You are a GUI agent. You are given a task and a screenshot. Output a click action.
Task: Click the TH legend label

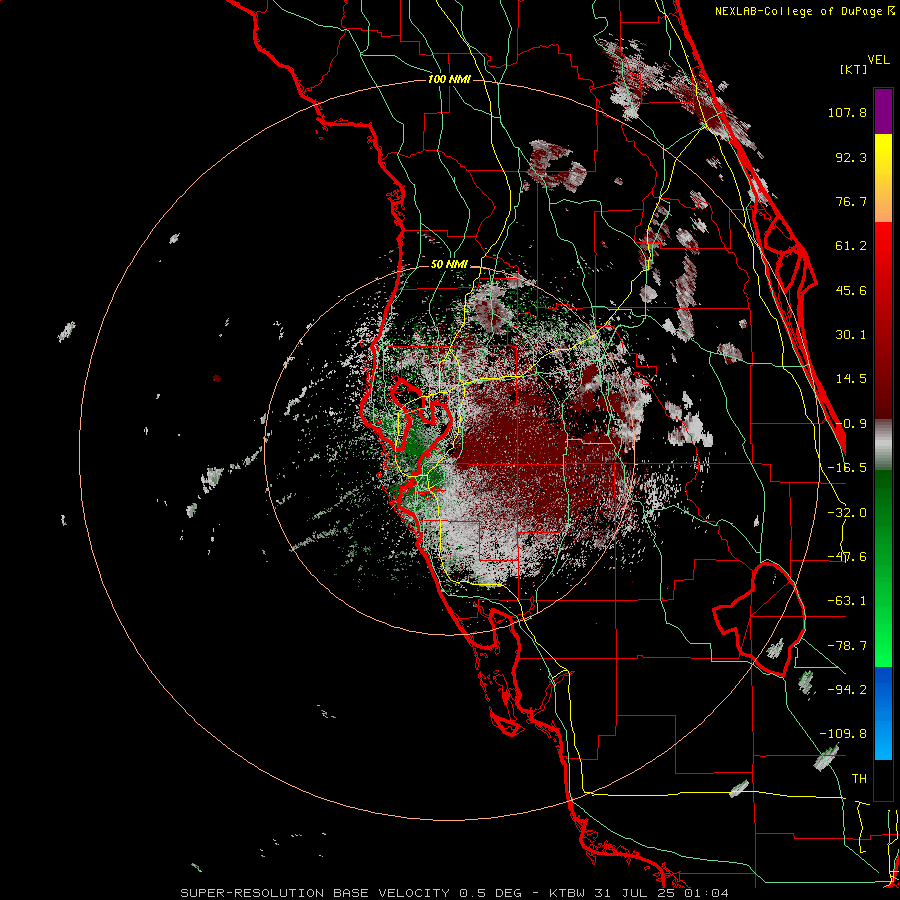pos(859,779)
